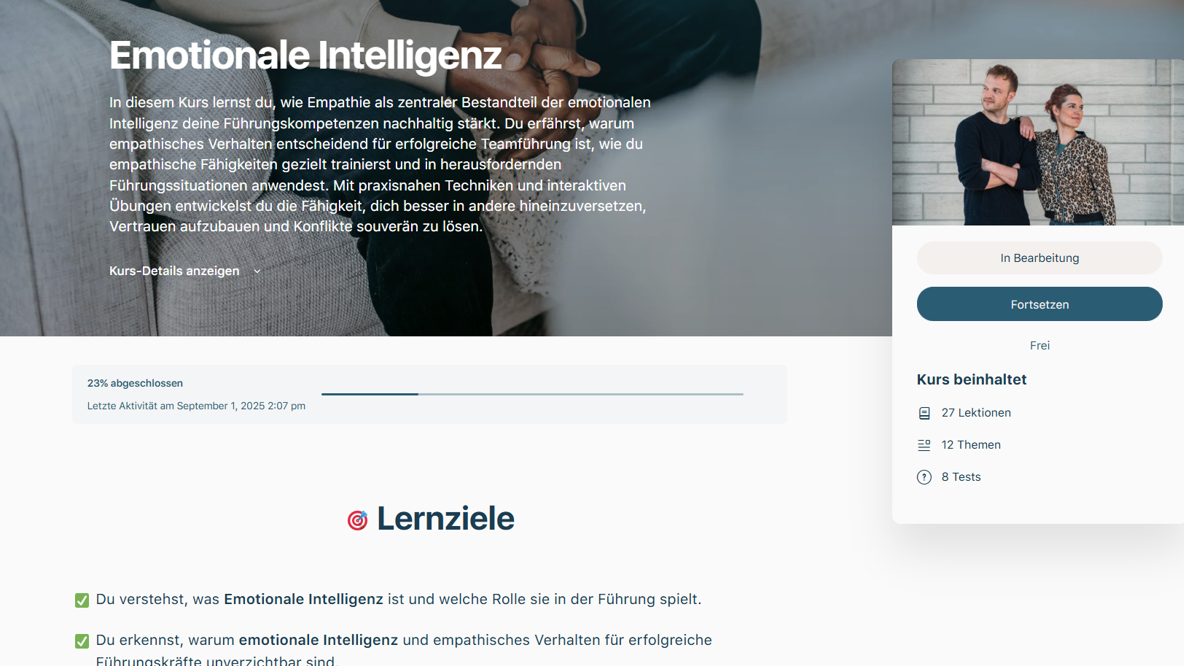
Task: Click the Tests question mark icon
Action: 924,477
